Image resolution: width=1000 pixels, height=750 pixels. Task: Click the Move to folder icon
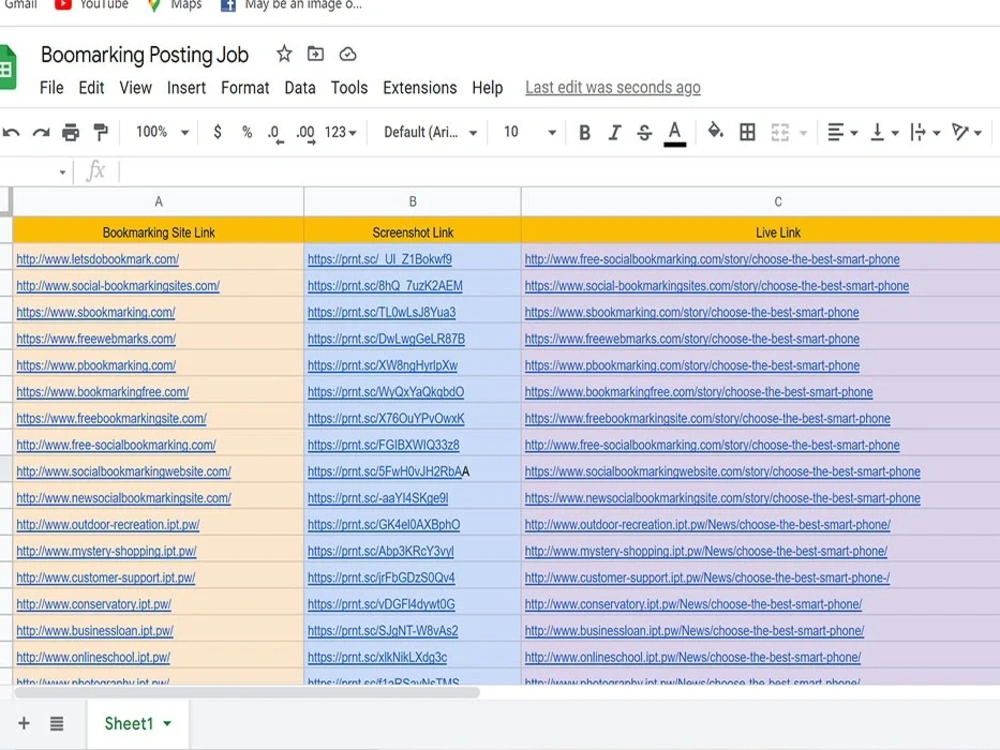click(x=316, y=54)
